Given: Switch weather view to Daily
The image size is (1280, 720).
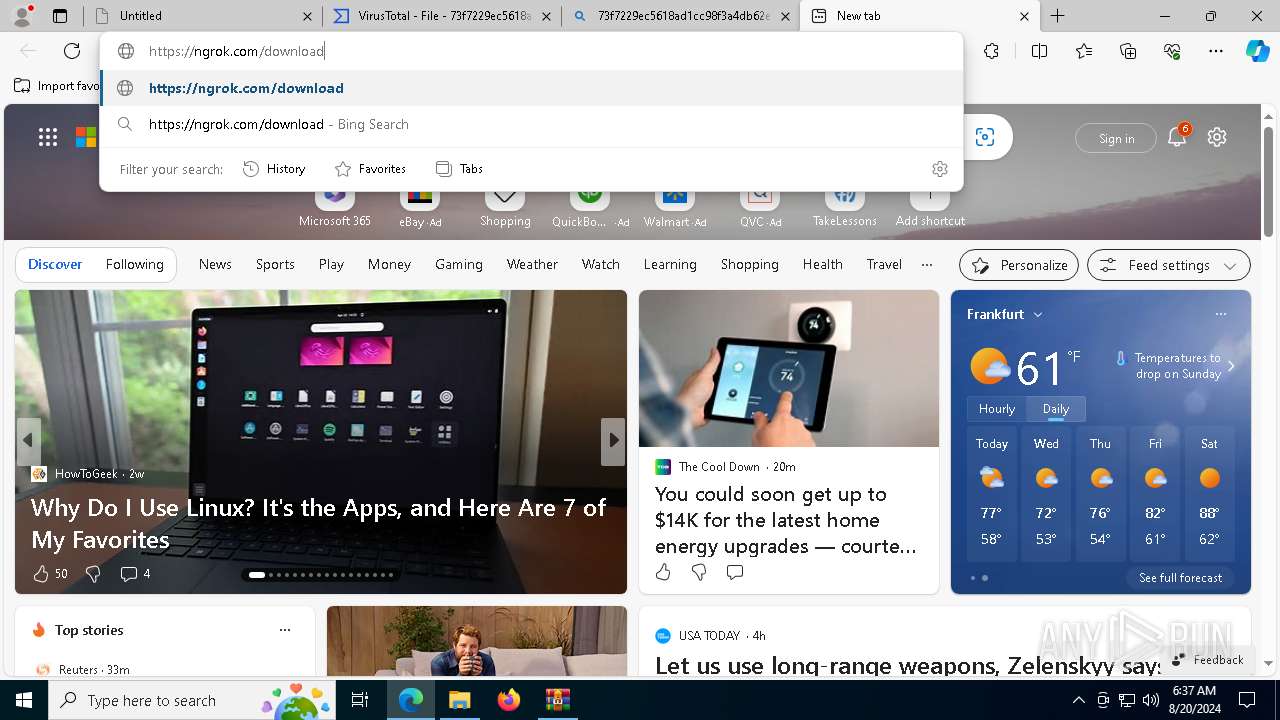Looking at the screenshot, I should (x=1056, y=409).
